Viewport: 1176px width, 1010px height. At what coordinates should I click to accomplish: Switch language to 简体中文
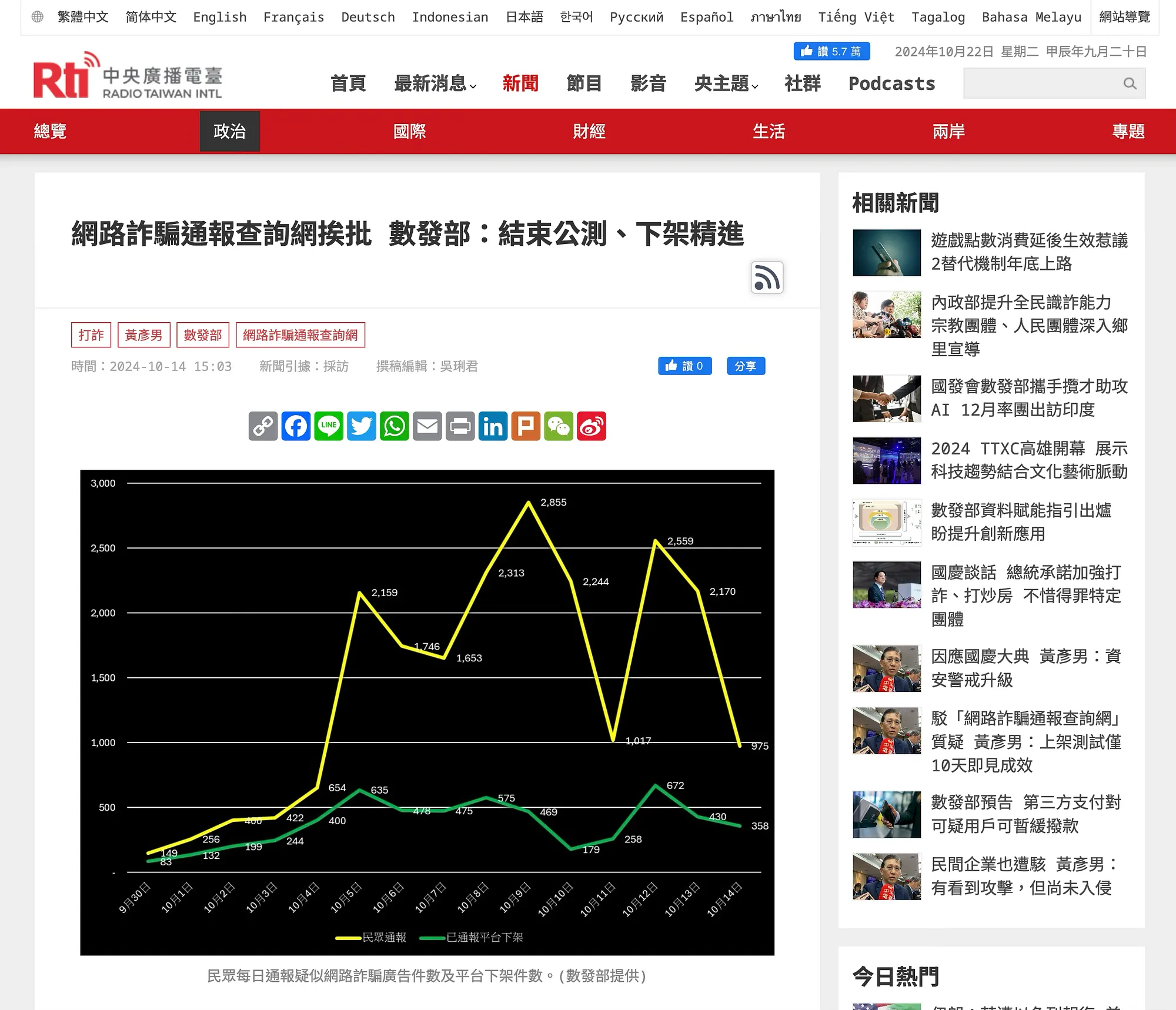coord(151,17)
